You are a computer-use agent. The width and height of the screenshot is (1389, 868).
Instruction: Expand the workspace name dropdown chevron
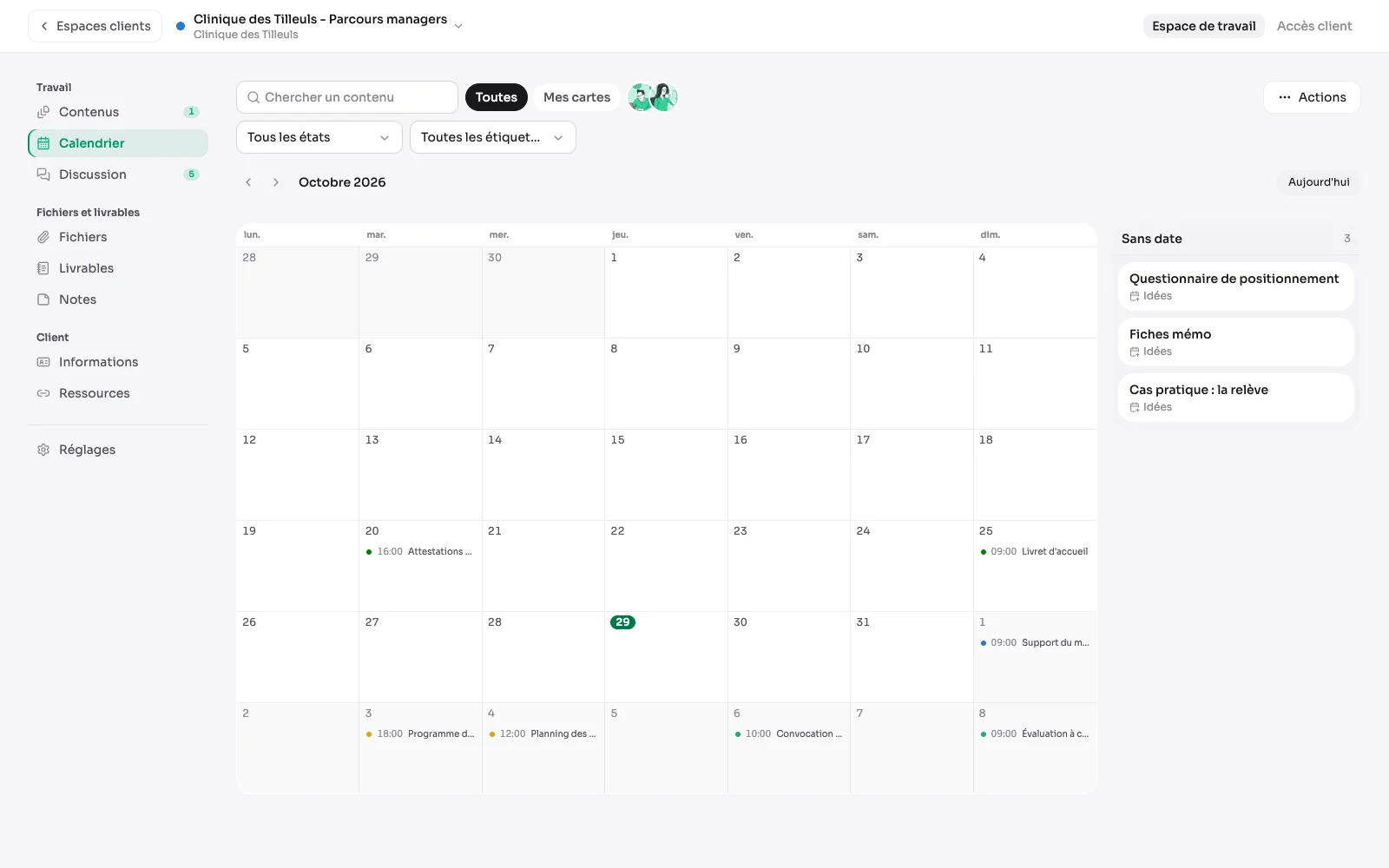pos(458,26)
